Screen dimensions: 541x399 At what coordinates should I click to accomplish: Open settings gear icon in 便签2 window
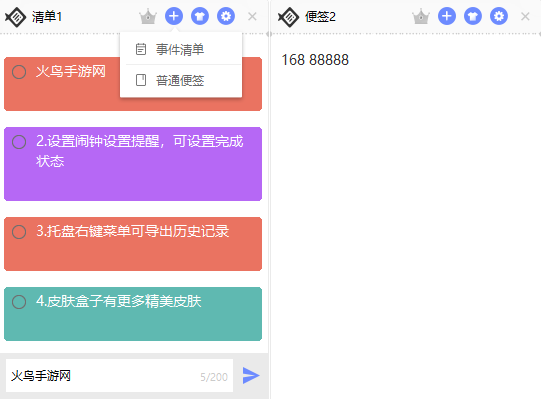click(x=499, y=16)
